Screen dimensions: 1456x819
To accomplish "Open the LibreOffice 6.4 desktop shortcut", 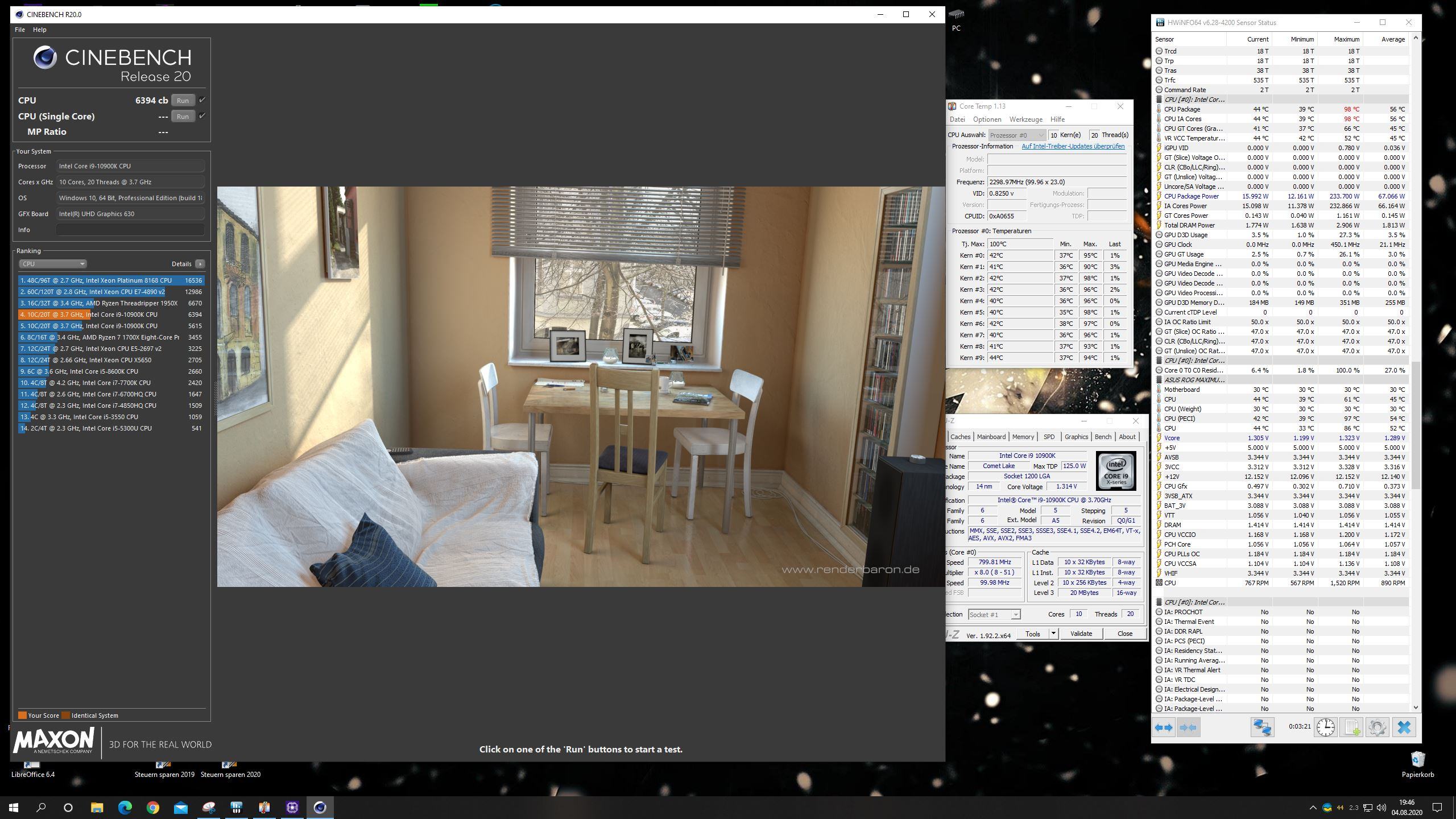I will point(33,770).
